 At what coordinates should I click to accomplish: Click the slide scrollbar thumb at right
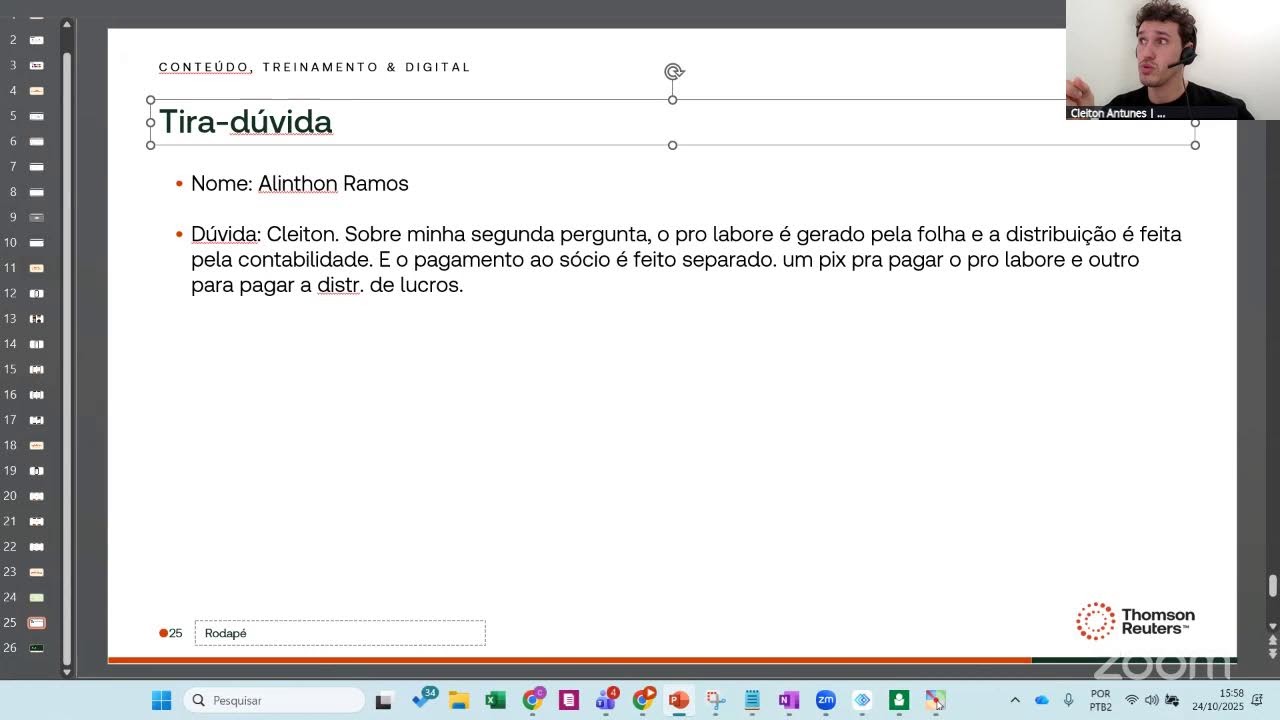point(1273,585)
